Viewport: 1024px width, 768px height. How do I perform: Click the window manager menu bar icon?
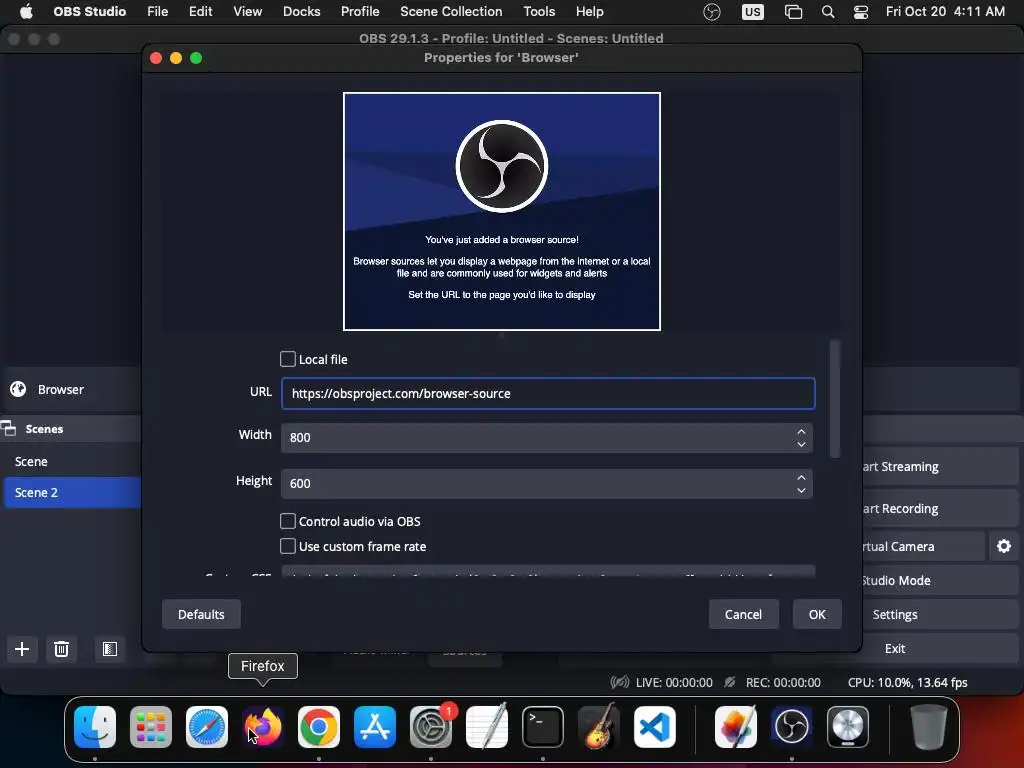click(x=793, y=12)
